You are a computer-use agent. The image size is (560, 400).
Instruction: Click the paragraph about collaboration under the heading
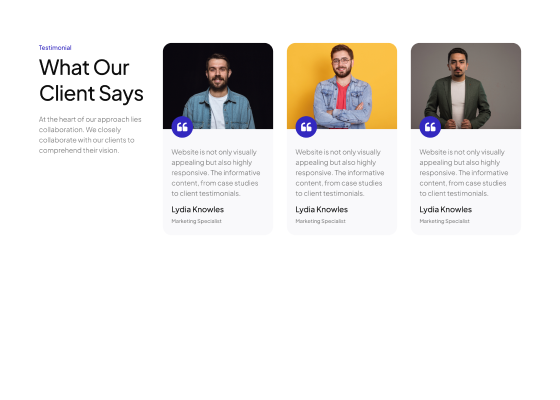90,135
